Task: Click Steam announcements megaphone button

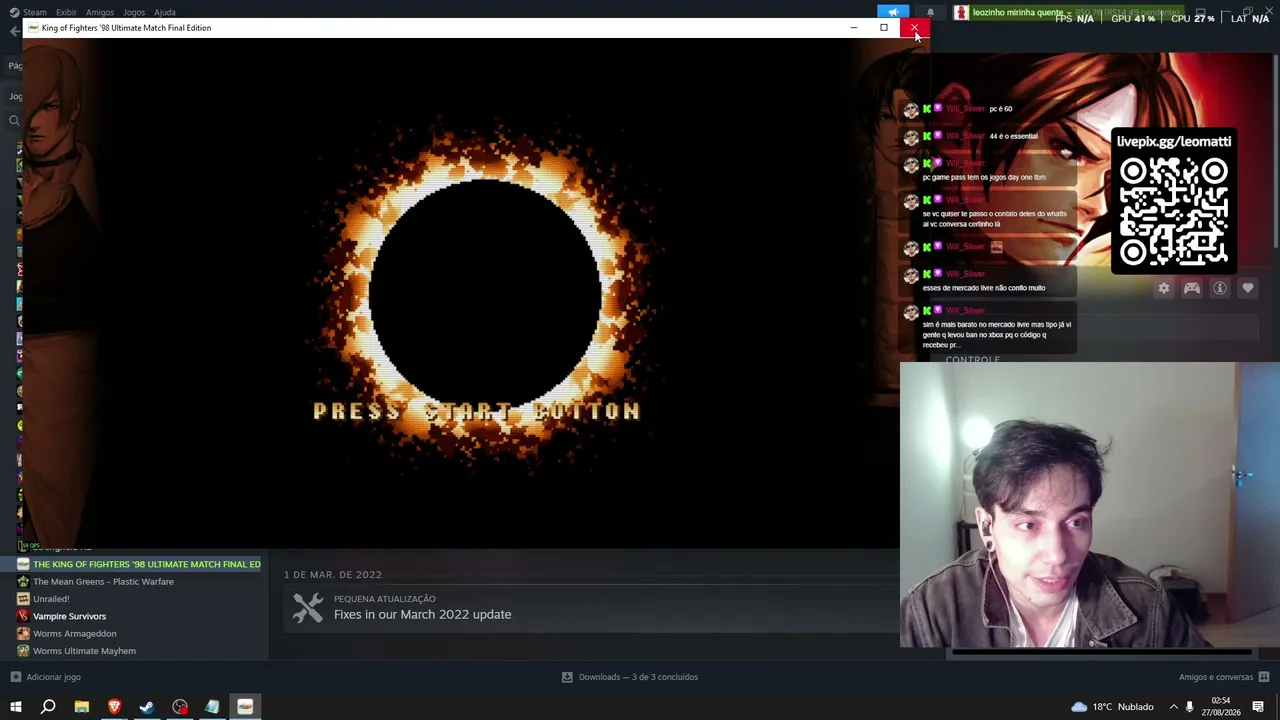Action: point(893,12)
